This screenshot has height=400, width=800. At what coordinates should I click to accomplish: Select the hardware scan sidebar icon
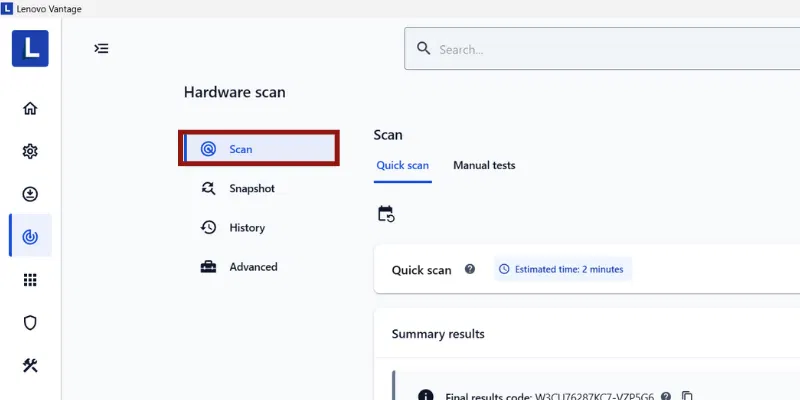click(30, 237)
